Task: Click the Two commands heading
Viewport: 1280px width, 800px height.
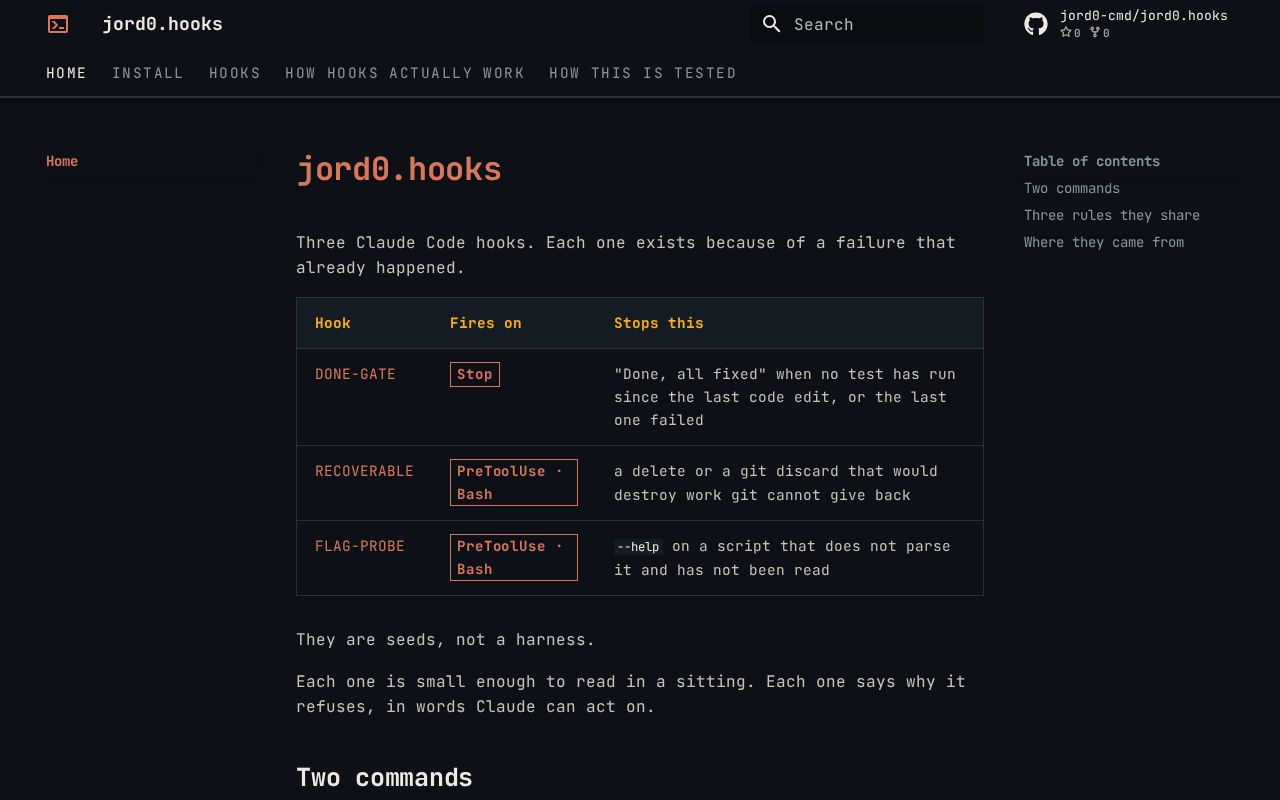Action: (384, 778)
